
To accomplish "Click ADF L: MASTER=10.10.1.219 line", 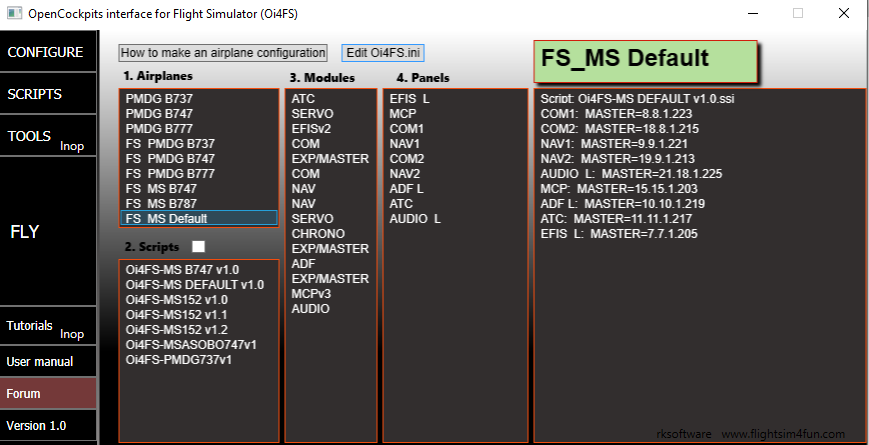I will (x=622, y=203).
